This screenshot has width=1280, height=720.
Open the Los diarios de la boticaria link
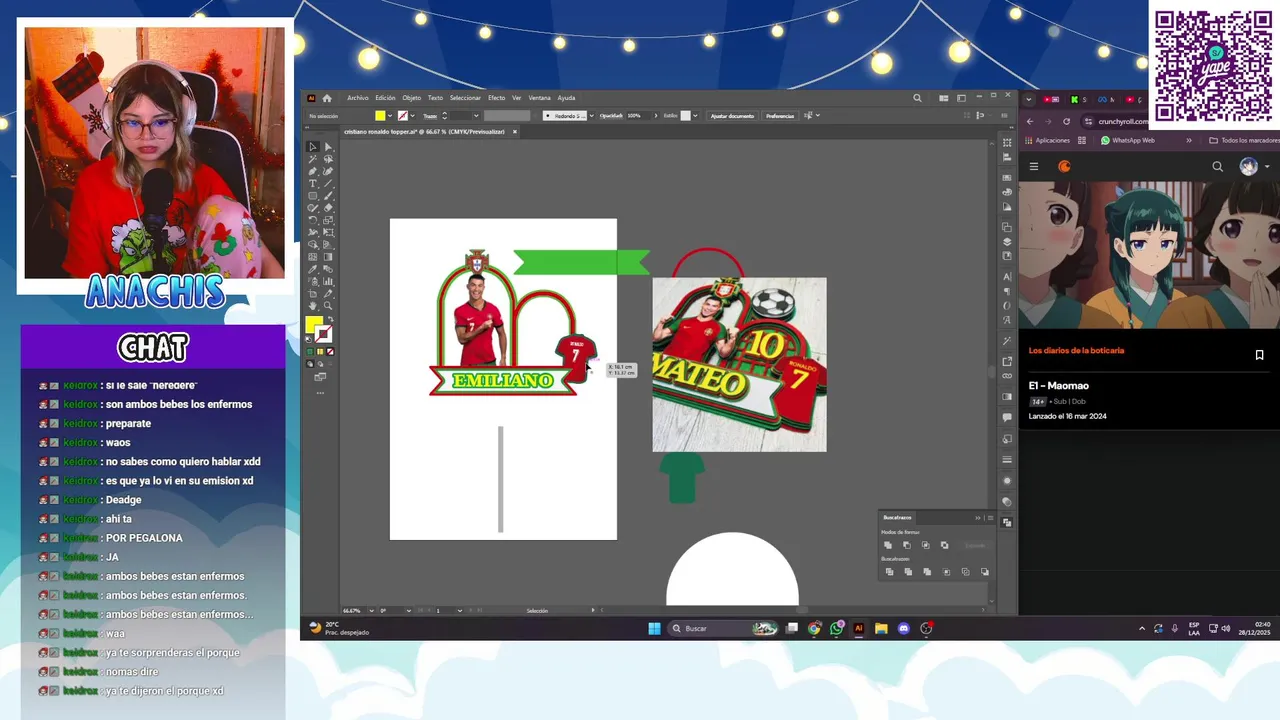[x=1076, y=350]
